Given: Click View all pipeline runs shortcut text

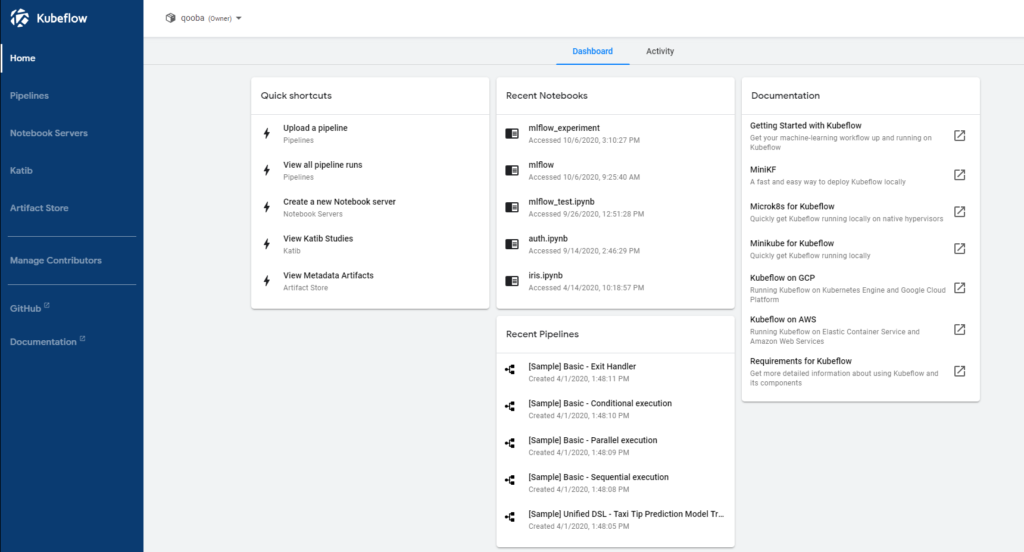Looking at the screenshot, I should point(323,165).
